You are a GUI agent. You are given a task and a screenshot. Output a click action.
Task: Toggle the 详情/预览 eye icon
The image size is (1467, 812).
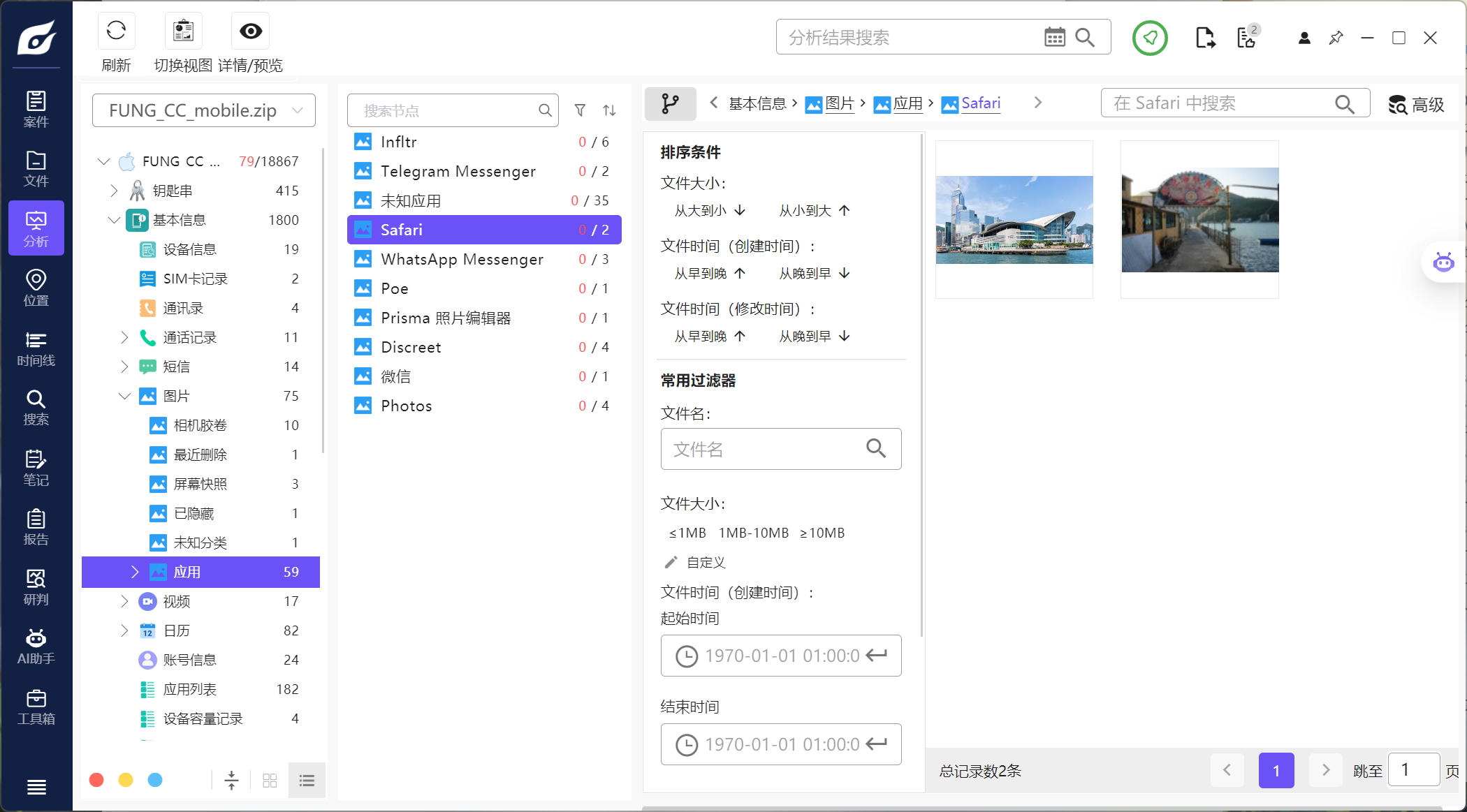[x=250, y=31]
